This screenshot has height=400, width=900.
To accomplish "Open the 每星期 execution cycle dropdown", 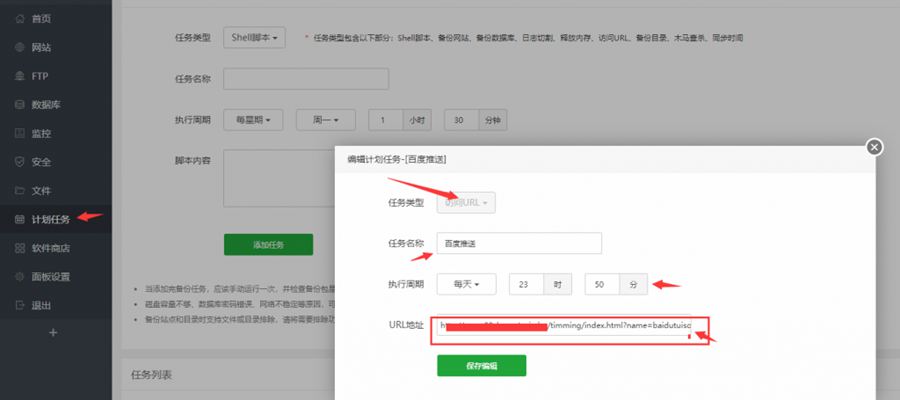I will click(x=253, y=120).
